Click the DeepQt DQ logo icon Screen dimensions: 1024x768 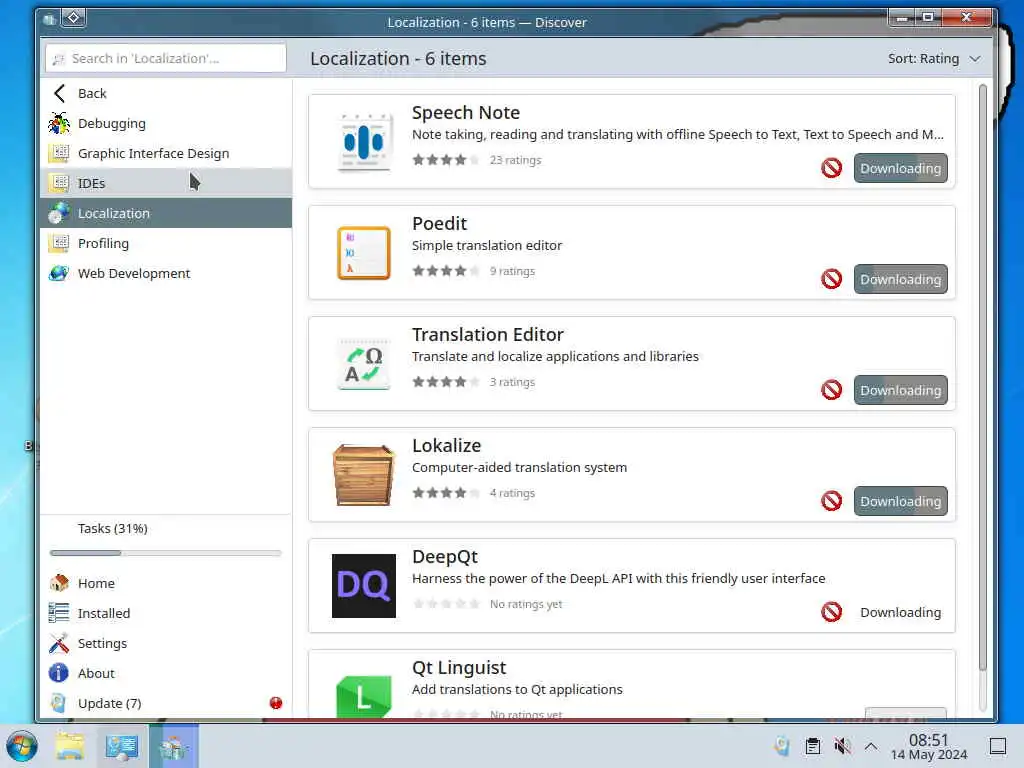pos(364,586)
